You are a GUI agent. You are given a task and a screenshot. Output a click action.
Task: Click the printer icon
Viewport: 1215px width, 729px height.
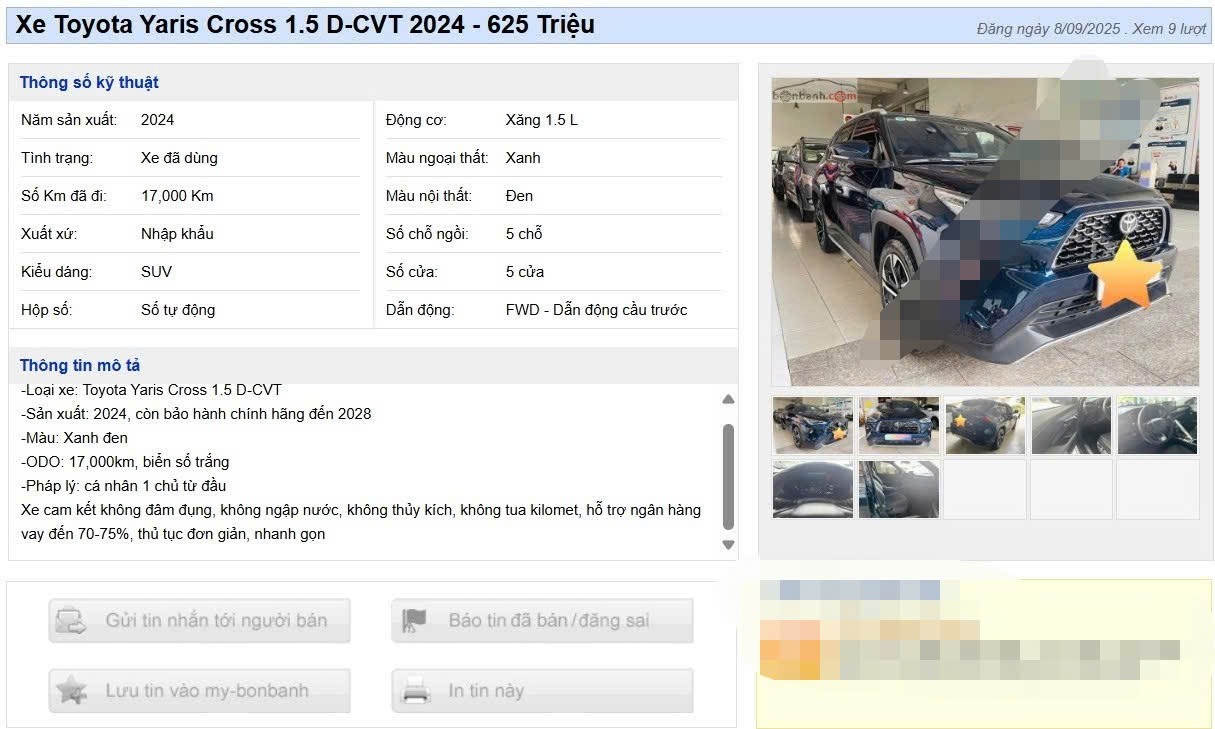click(415, 690)
